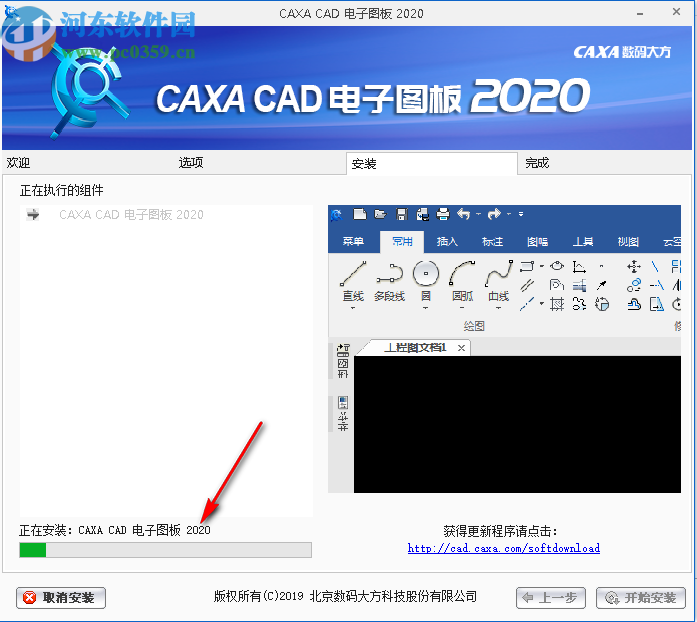The width and height of the screenshot is (697, 622).
Task: Click the 常用 tab in the preview ribbon
Action: (x=402, y=242)
